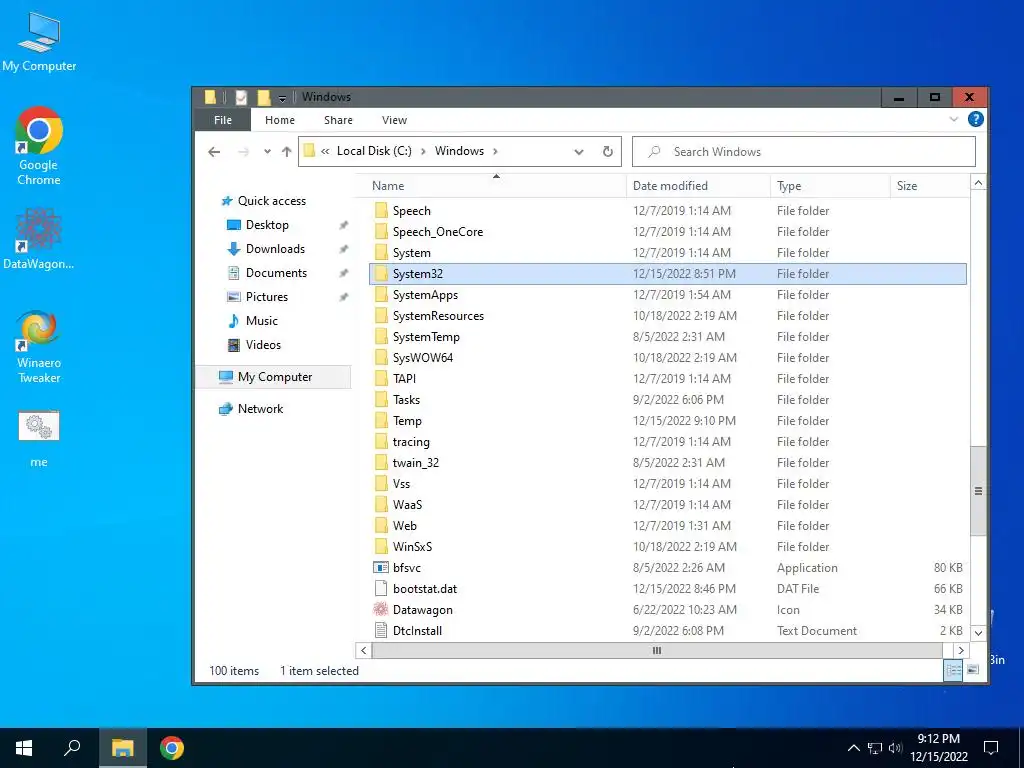
Task: Open Explorer help question mark icon
Action: 976,119
